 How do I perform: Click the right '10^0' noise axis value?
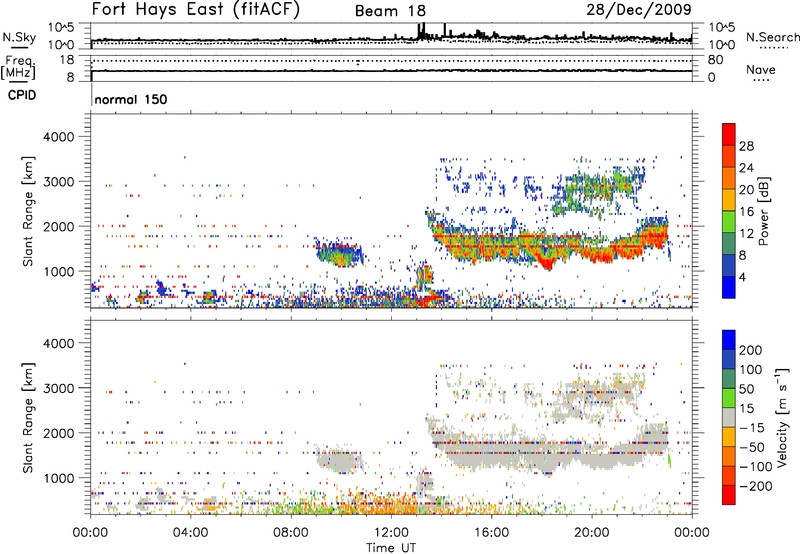[x=722, y=45]
